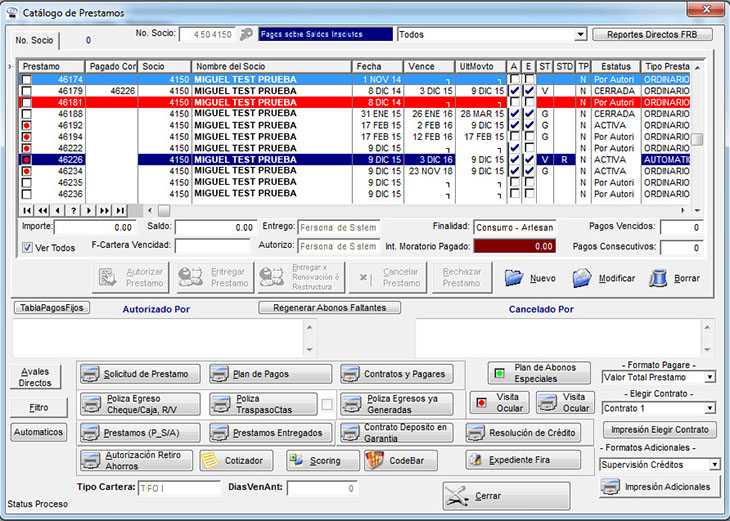Open the CodeBar barcode icon
This screenshot has width=730, height=521.
[373, 461]
